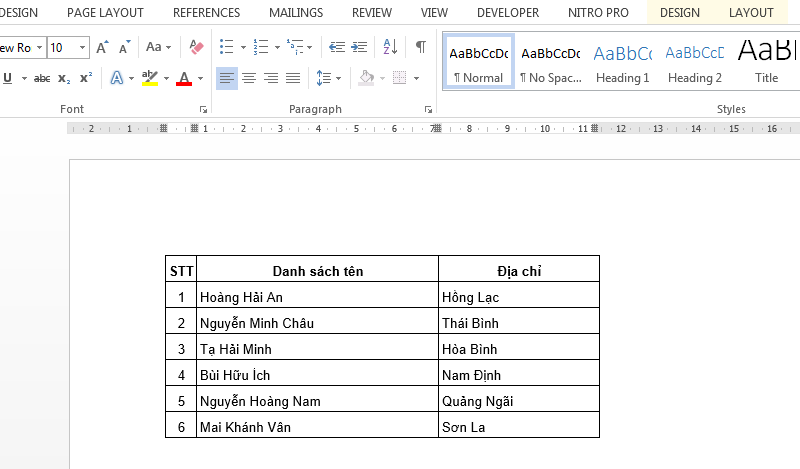Apply the No Spacing style
The height and width of the screenshot is (469, 800).
551,62
